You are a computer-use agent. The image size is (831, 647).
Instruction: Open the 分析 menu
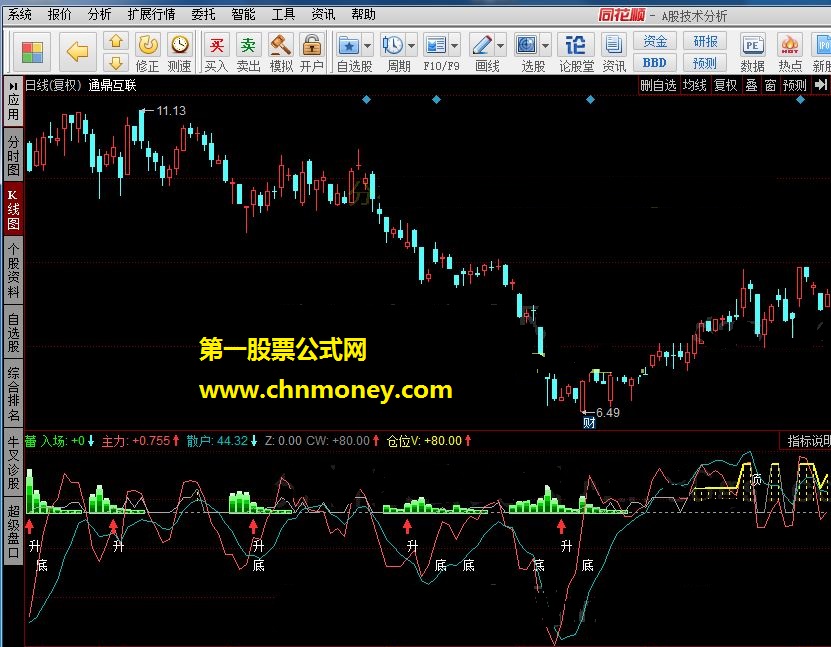(100, 14)
